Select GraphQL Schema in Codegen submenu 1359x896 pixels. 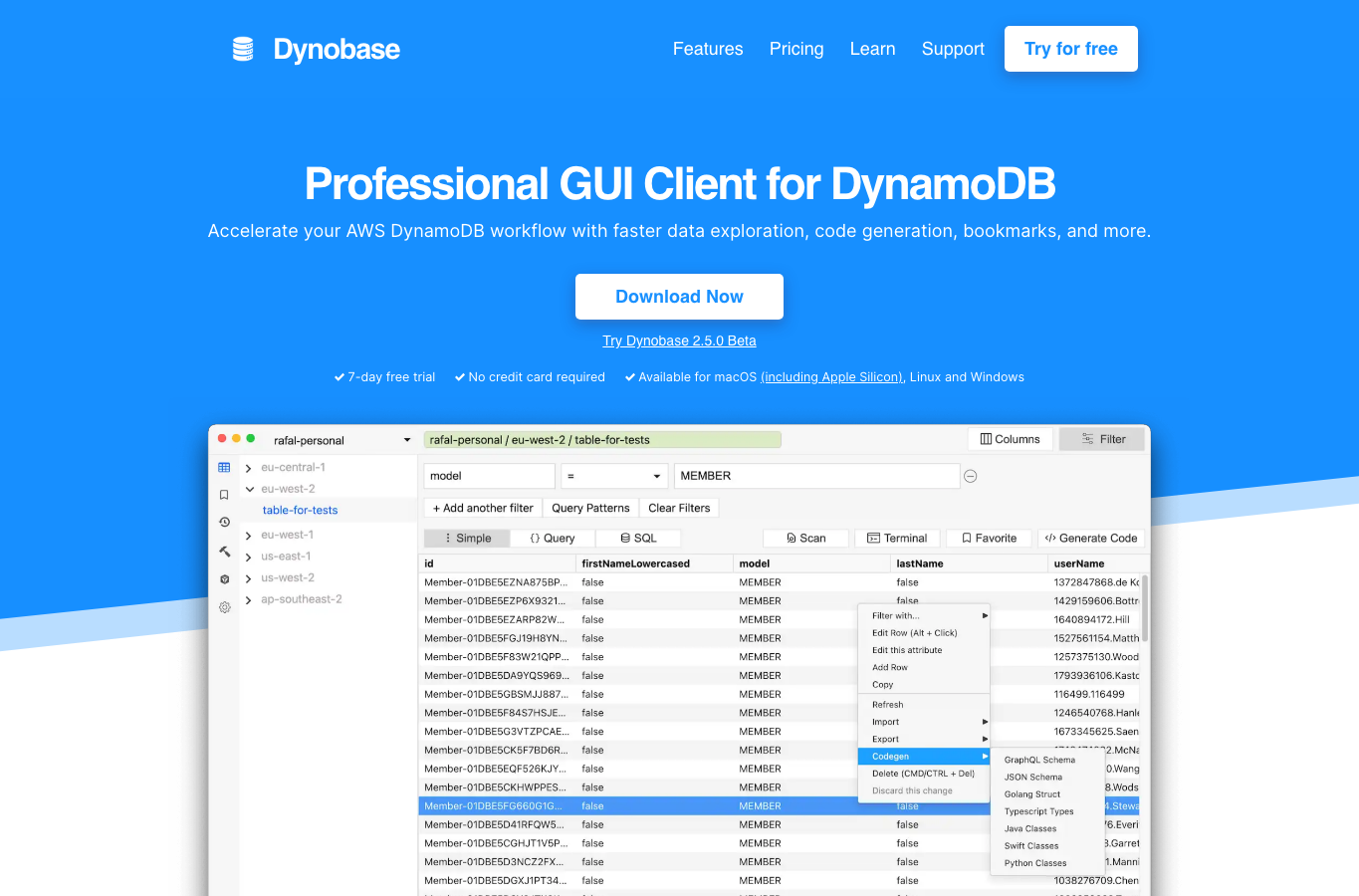(x=1047, y=760)
